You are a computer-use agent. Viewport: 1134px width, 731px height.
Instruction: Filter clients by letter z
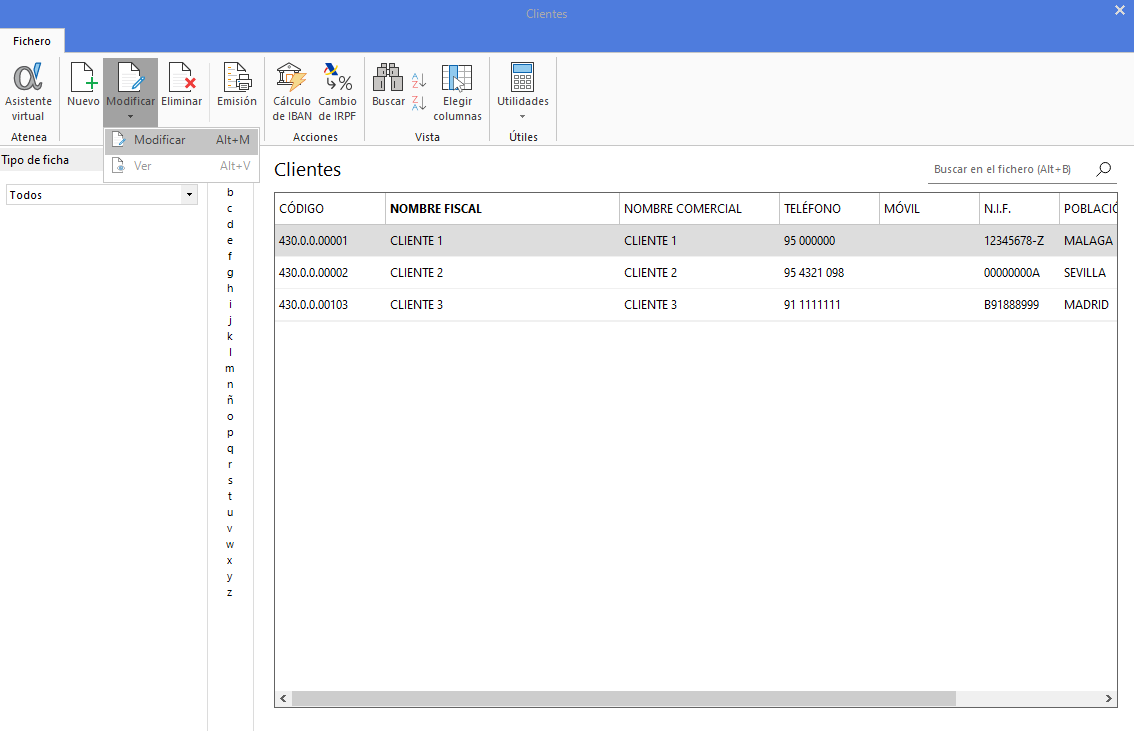[x=230, y=592]
